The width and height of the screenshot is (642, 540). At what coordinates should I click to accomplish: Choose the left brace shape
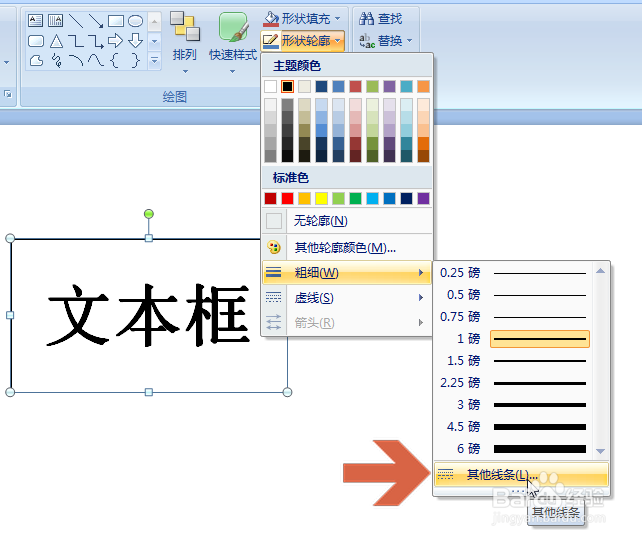[115, 61]
